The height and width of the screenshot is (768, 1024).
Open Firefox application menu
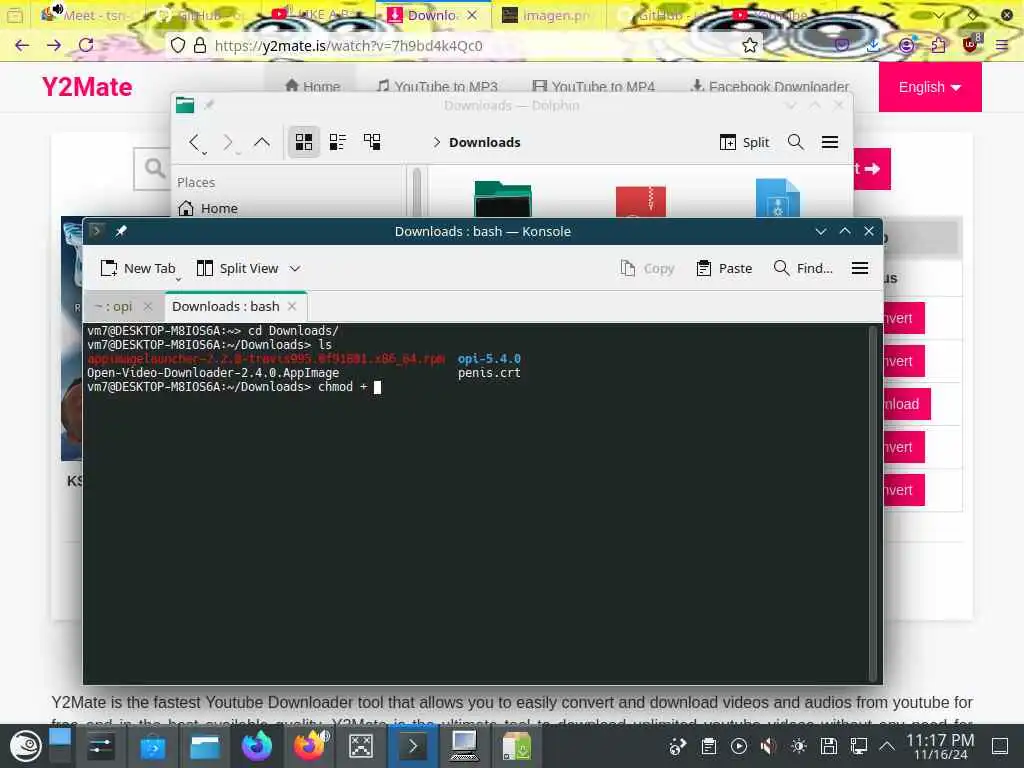pos(1002,45)
